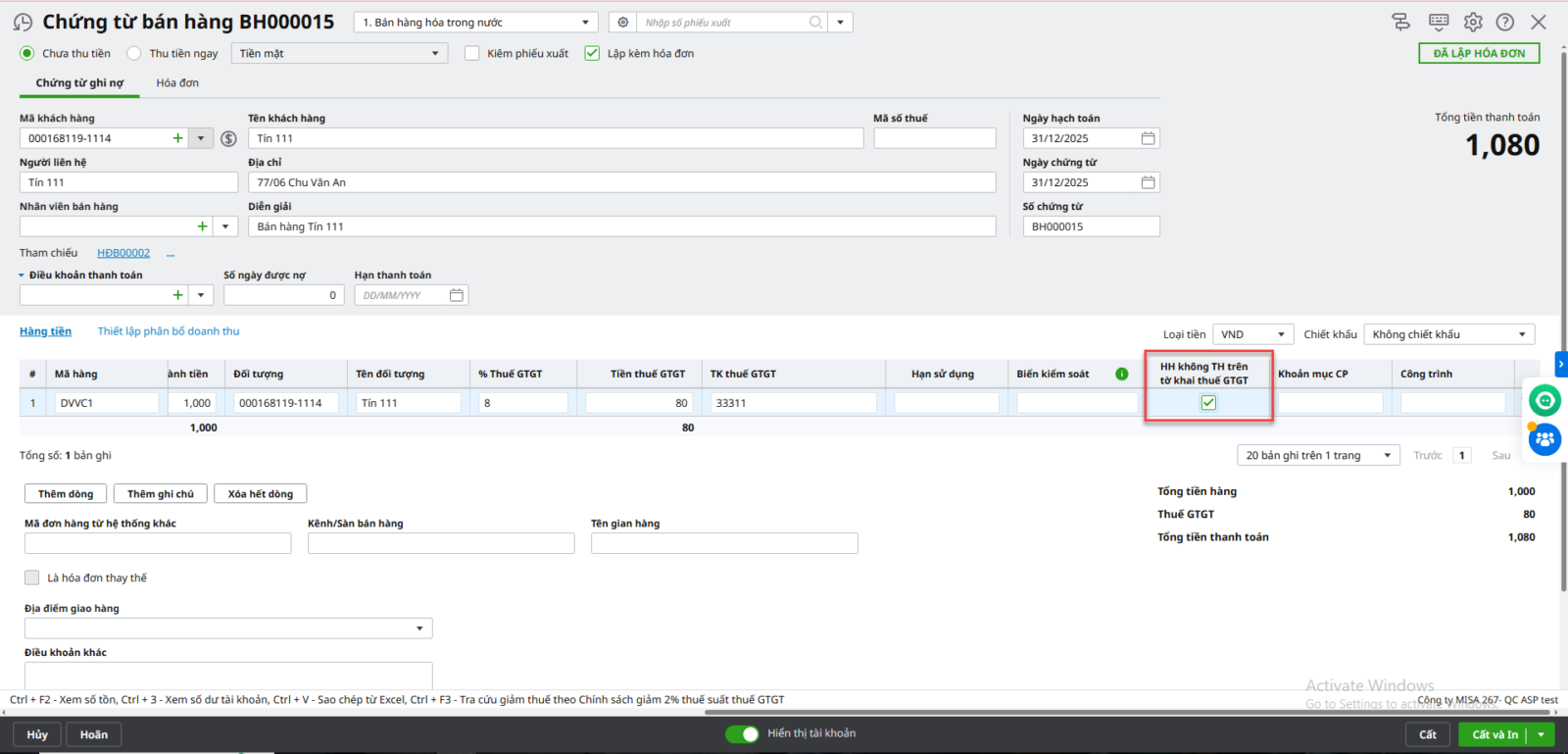1568x754 pixels.
Task: Open the Tiền mặt payment method dropdown
Action: 339,53
